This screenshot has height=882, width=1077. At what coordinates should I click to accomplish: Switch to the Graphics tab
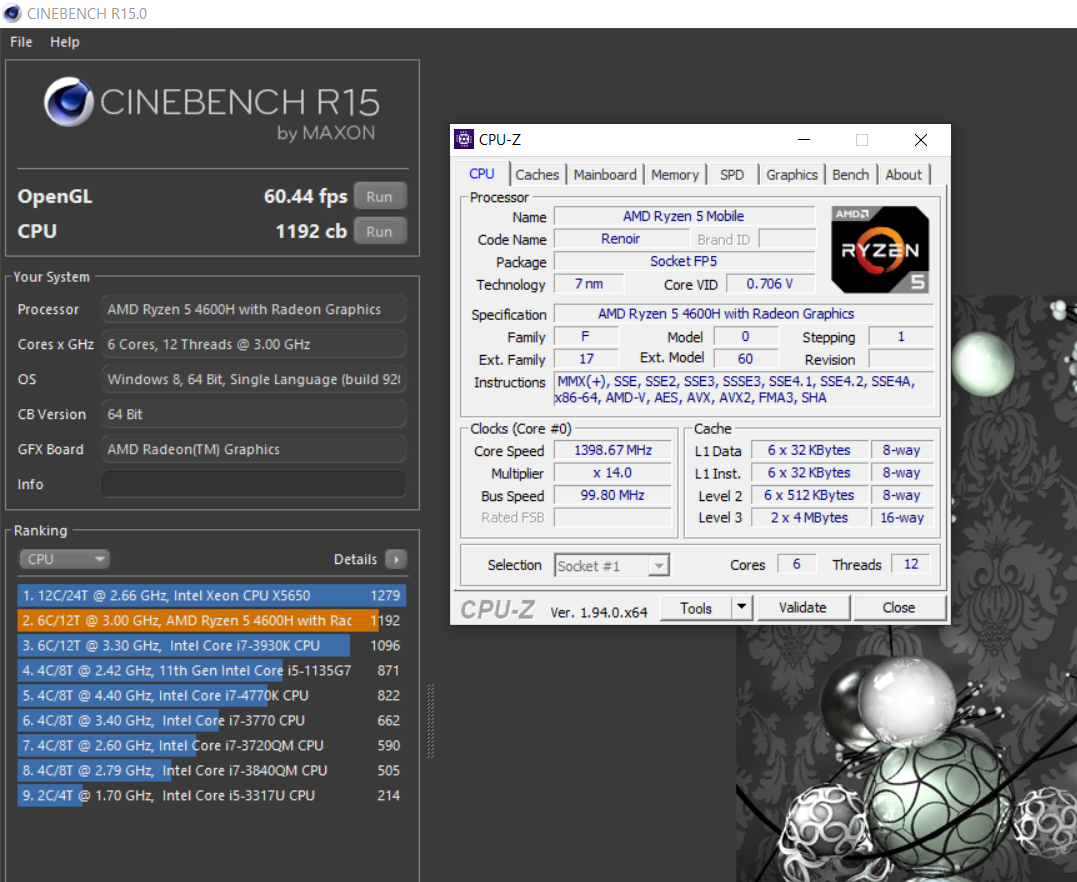[x=792, y=174]
